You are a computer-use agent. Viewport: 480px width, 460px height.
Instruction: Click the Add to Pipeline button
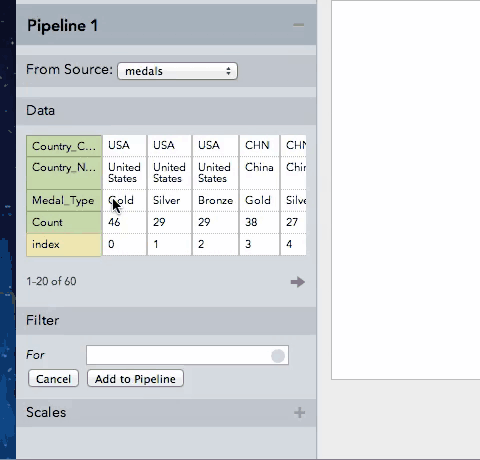(135, 379)
